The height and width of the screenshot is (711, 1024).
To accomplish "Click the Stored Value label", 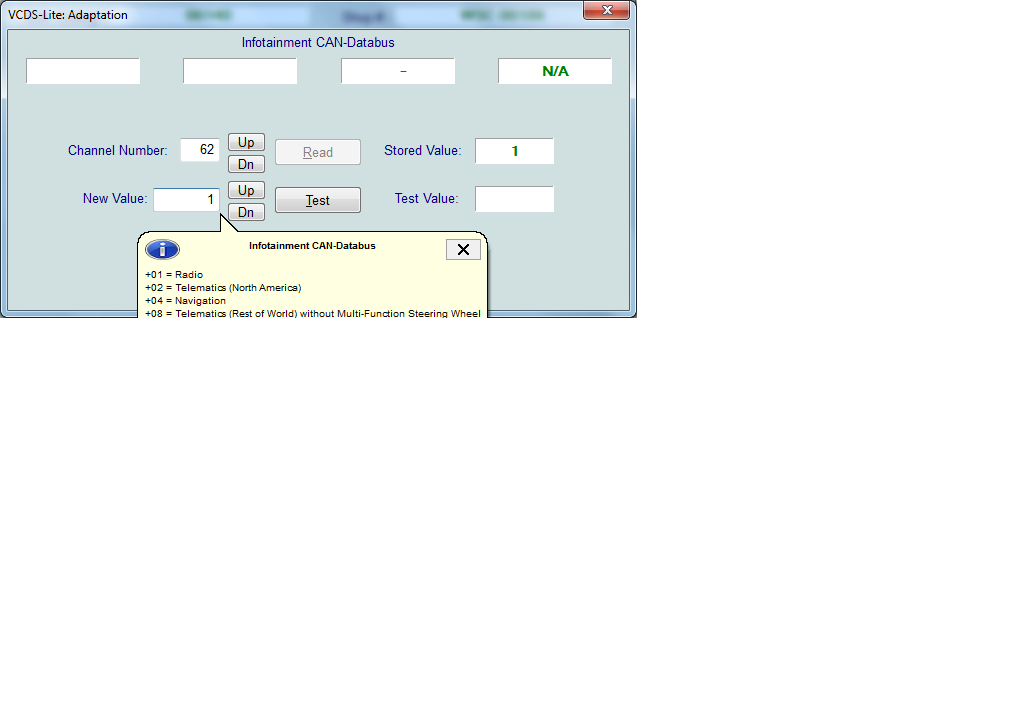I will pos(423,151).
